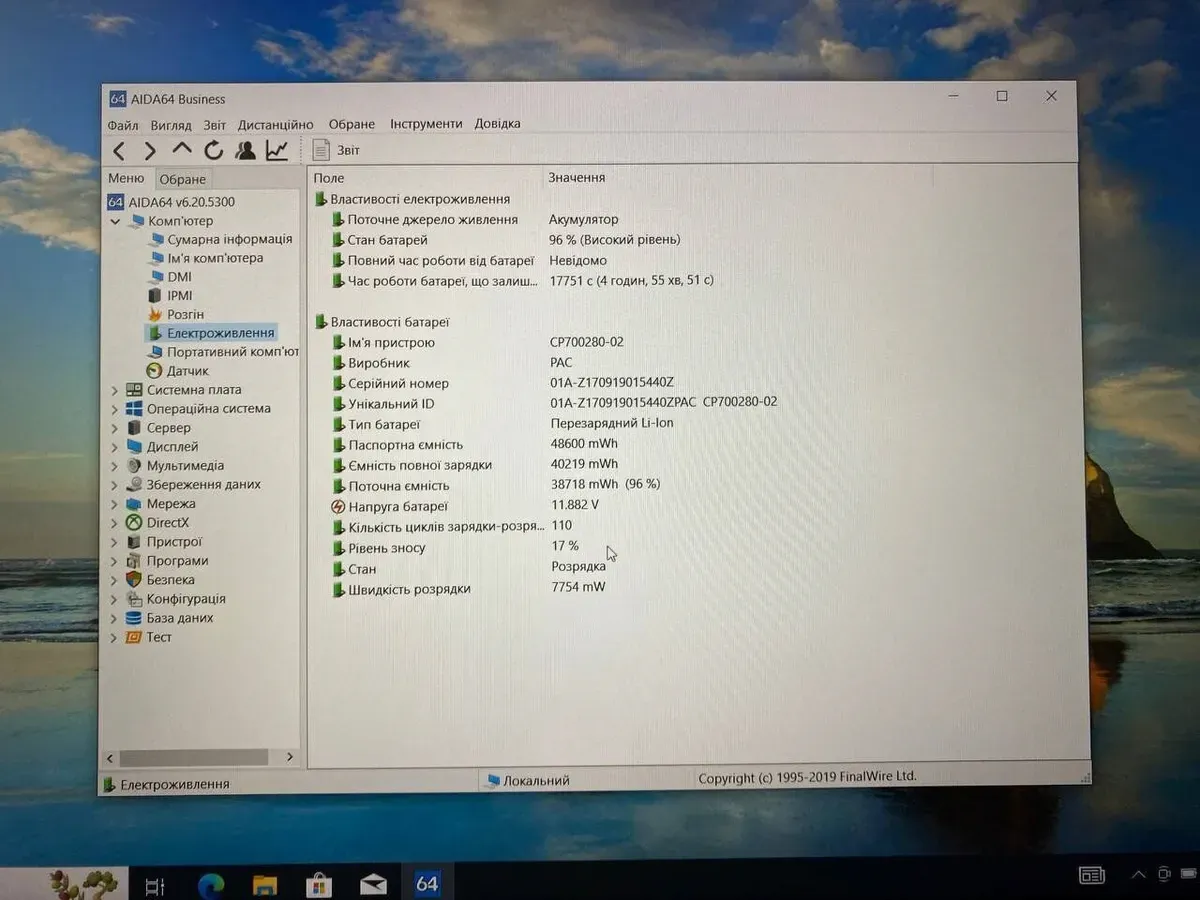Launch Microsoft Edge from the taskbar

tap(211, 884)
